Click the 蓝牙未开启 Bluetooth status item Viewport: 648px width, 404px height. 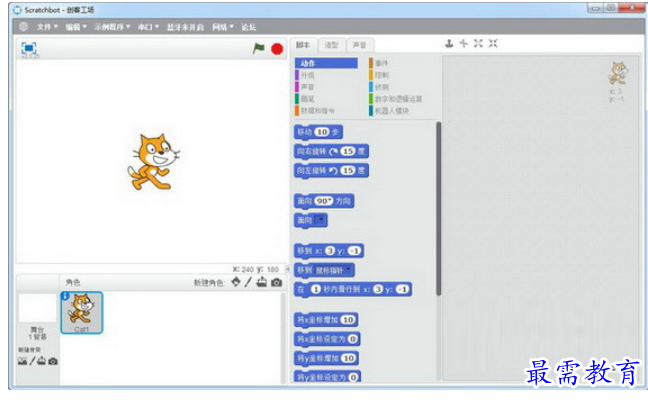(185, 27)
